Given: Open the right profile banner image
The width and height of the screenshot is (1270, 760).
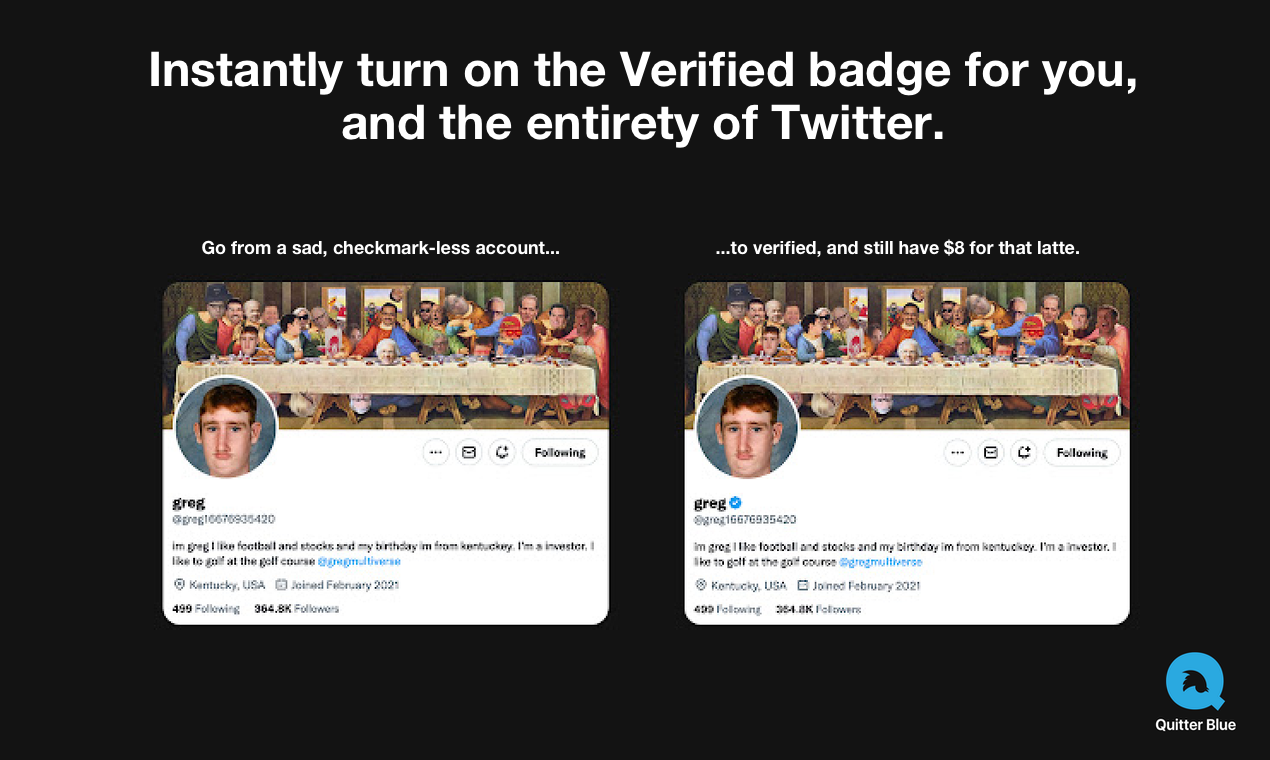Looking at the screenshot, I should (x=907, y=355).
